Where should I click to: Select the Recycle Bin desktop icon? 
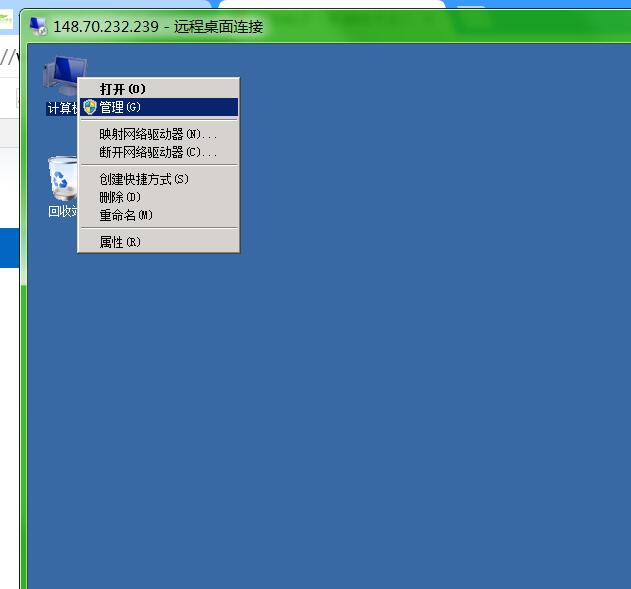[62, 180]
